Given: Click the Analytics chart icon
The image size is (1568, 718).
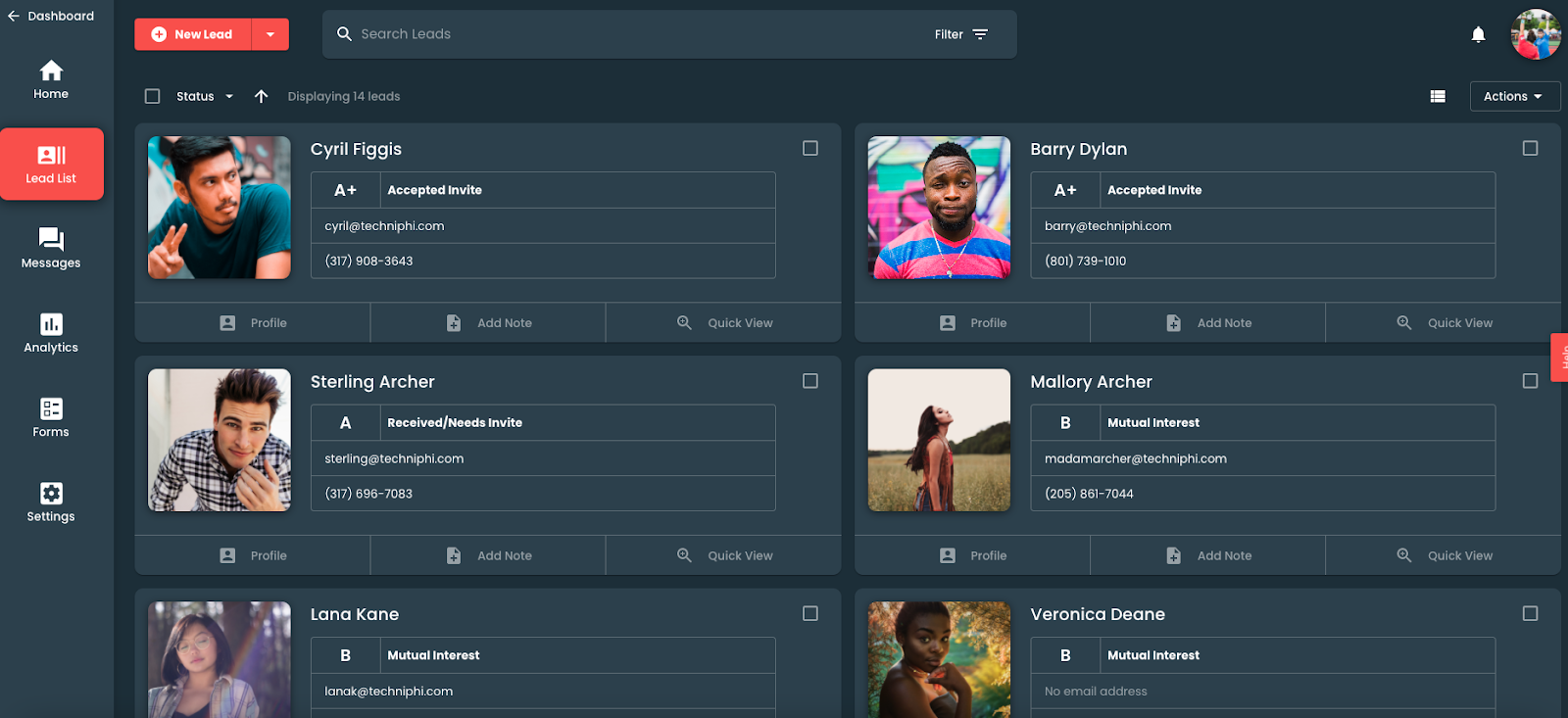Looking at the screenshot, I should 51,324.
